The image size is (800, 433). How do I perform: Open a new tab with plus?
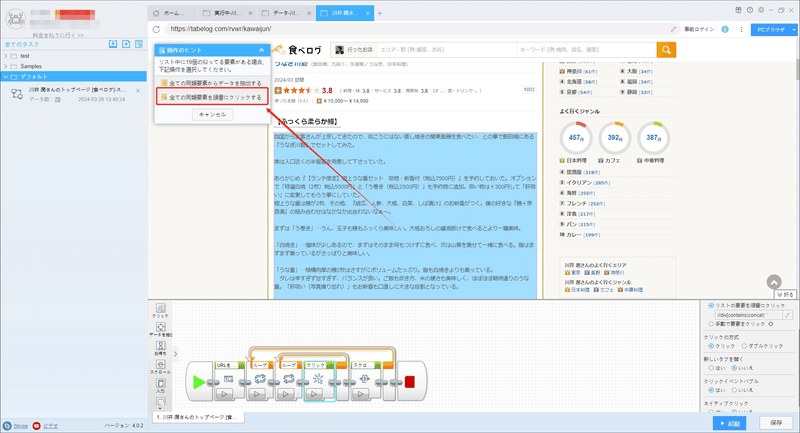[x=379, y=13]
